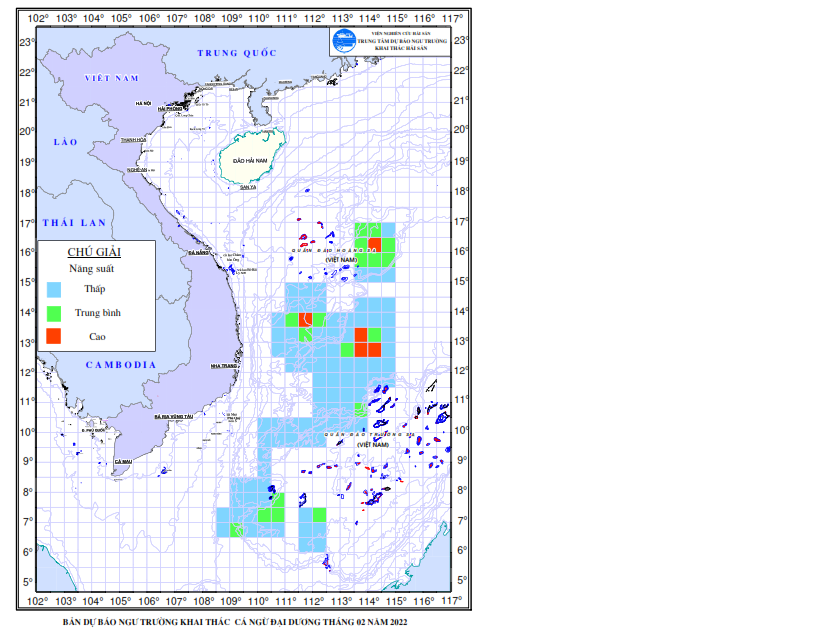Click the CÀ MAU label

coord(123,462)
